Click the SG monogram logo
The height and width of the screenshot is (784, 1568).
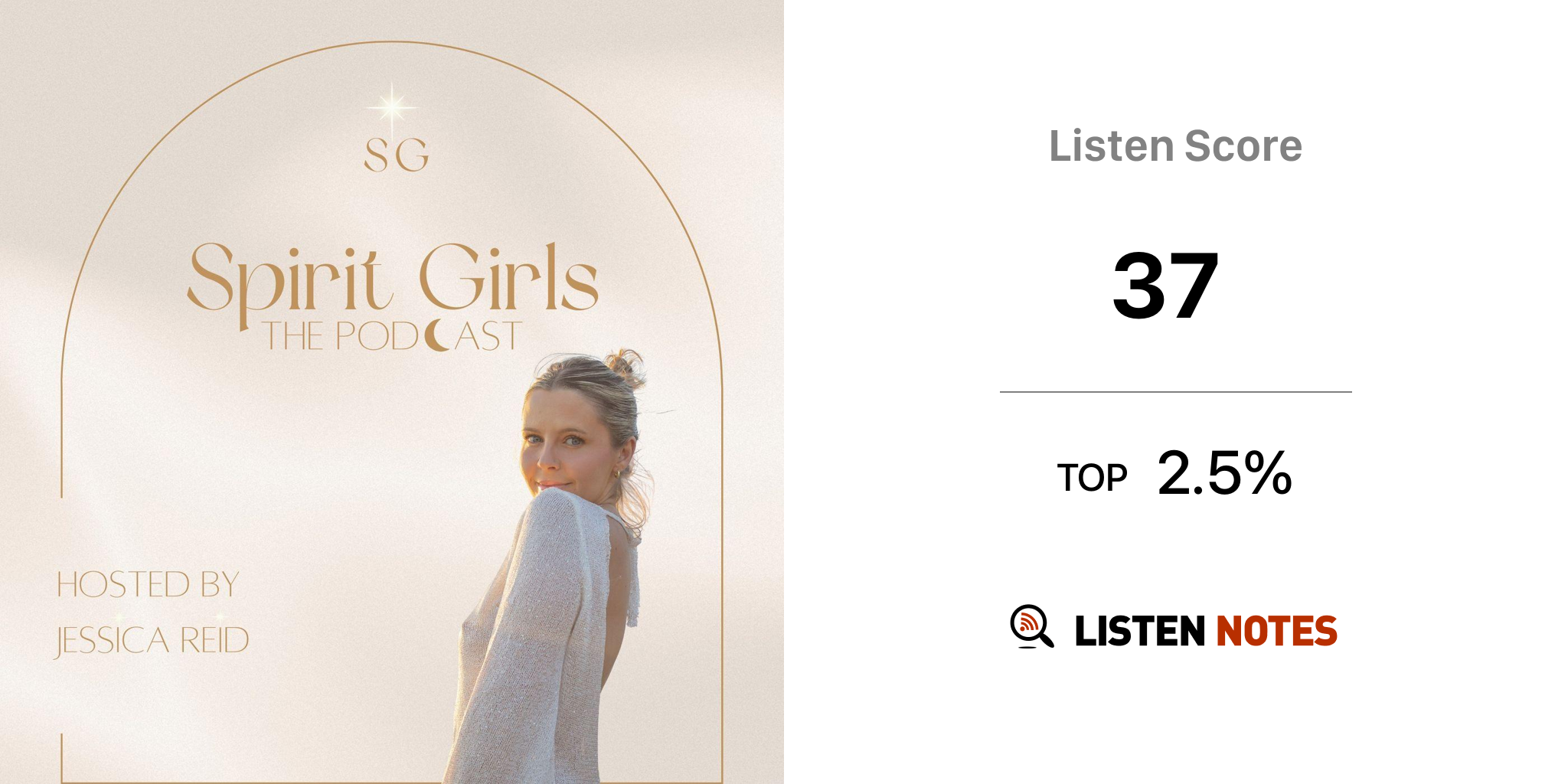pos(396,155)
